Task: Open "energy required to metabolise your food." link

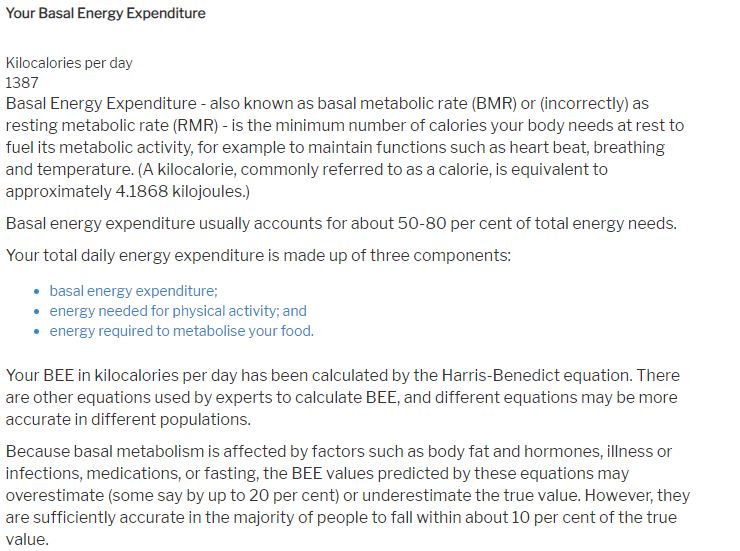Action: click(181, 331)
